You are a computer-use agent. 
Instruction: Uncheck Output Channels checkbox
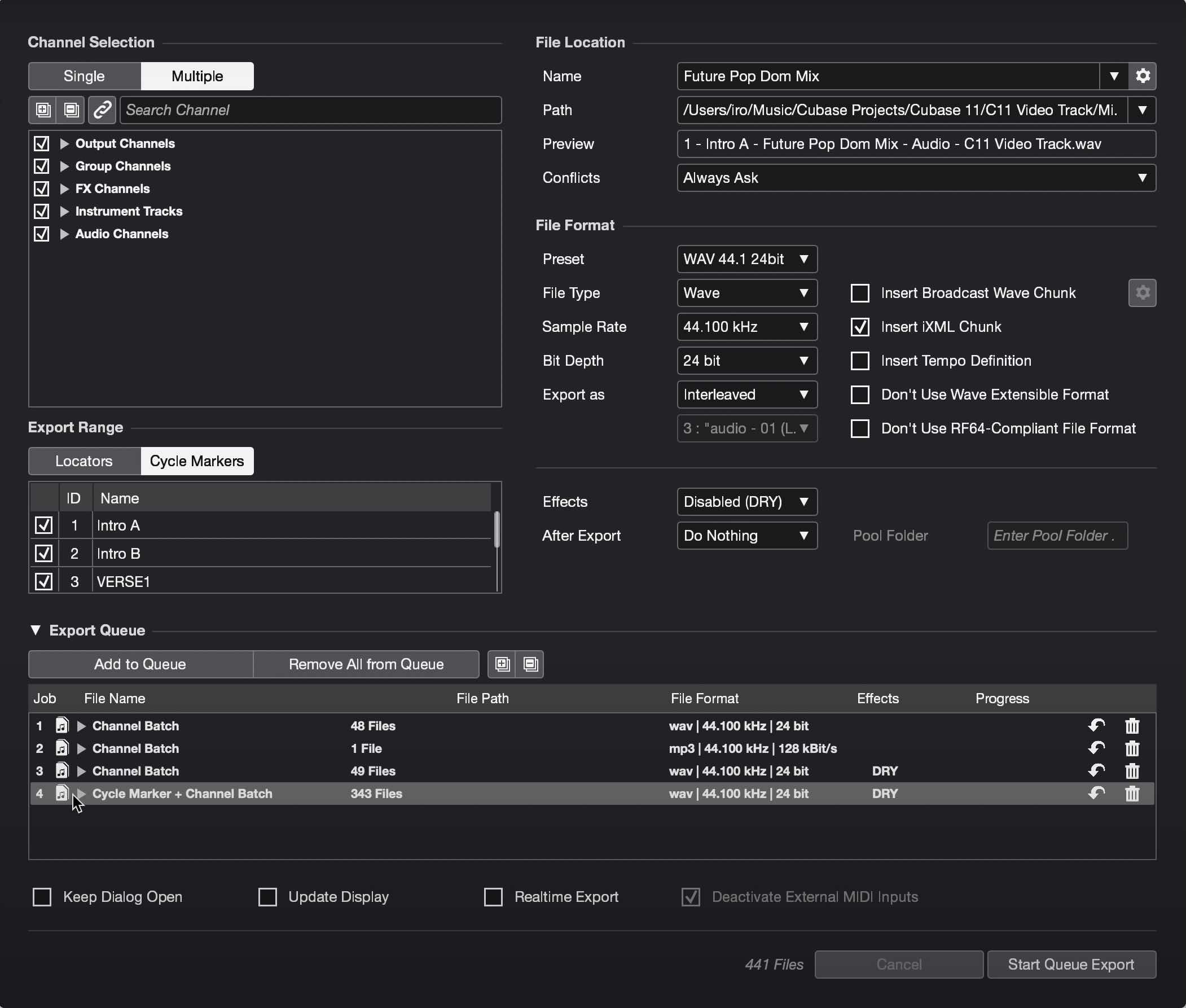(42, 143)
